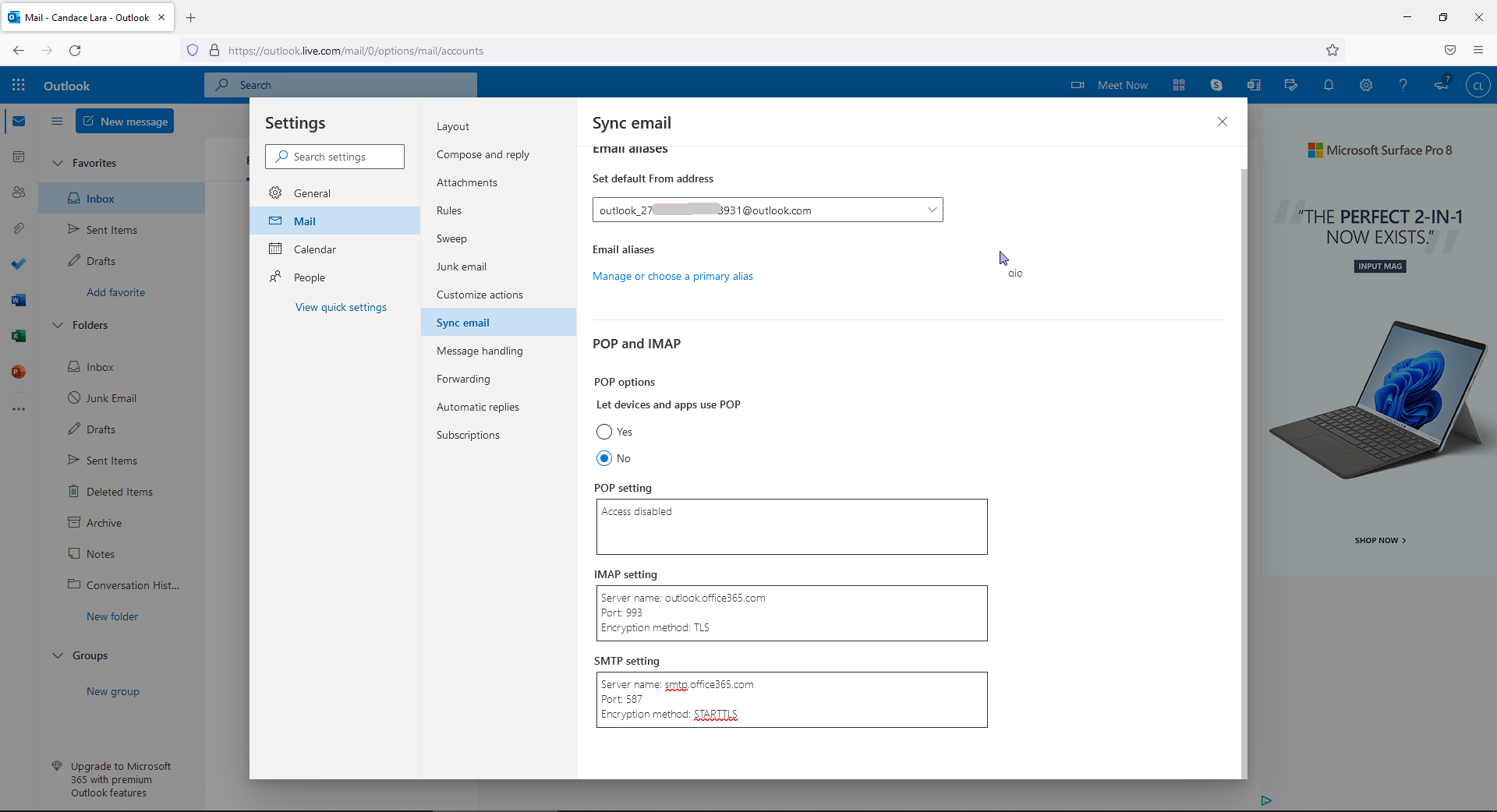Open Forwarding settings
Viewport: 1497px width, 812px height.
coord(499,379)
